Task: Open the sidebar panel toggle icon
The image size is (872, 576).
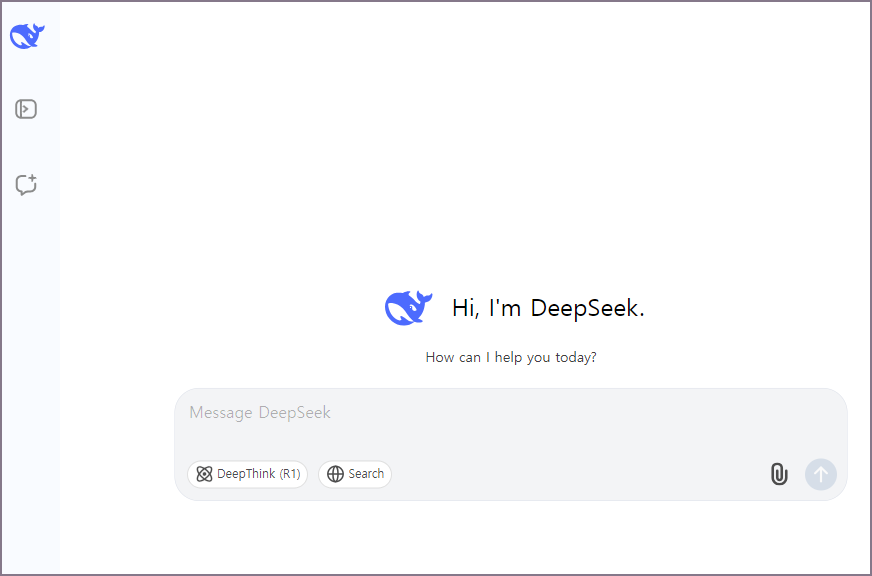Action: point(26,109)
